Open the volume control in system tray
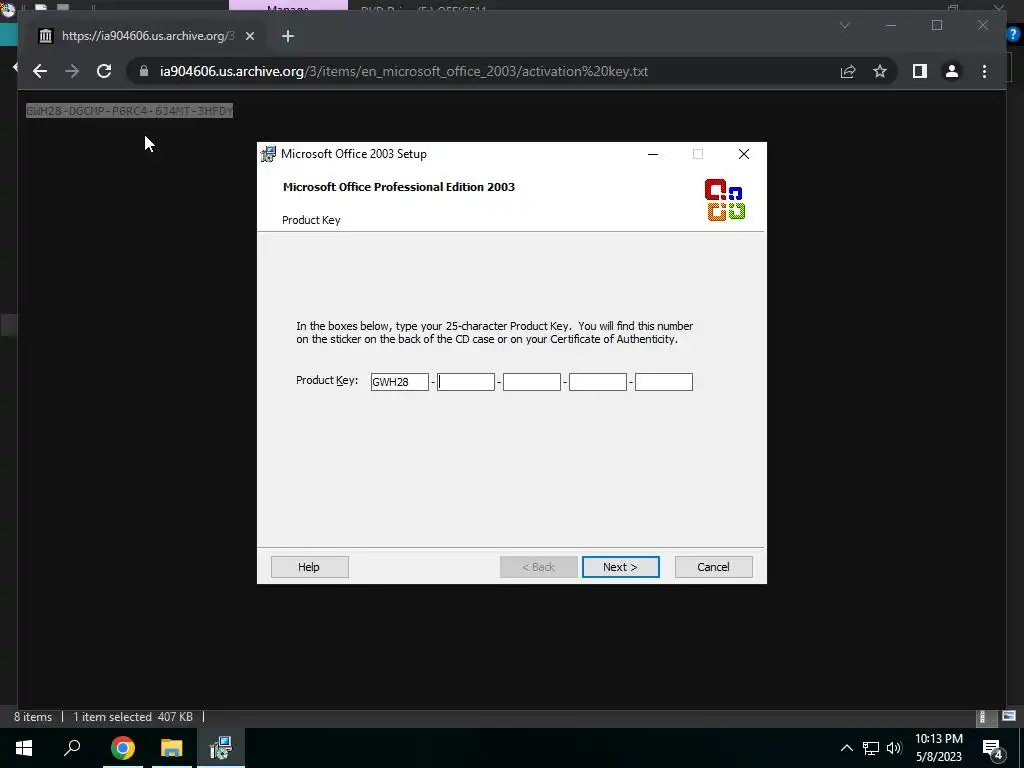This screenshot has height=768, width=1024. (894, 748)
